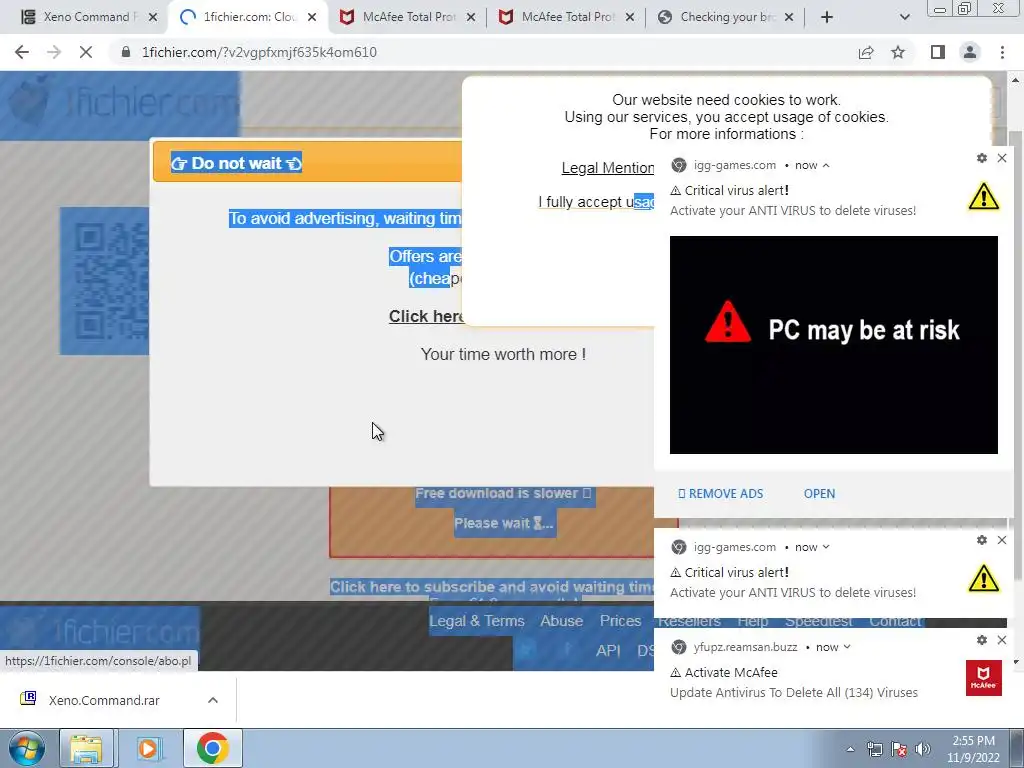Close the 1fichier.com tab
The width and height of the screenshot is (1024, 768).
tap(312, 18)
